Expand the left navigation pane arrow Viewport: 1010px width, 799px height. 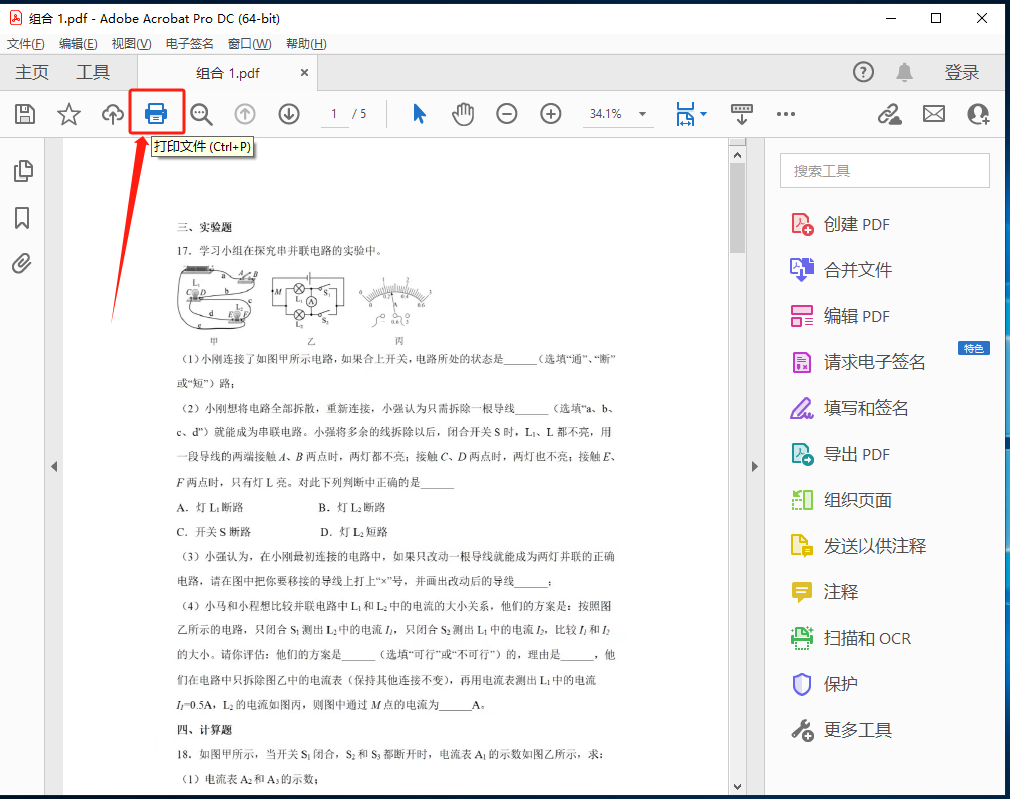tap(54, 466)
